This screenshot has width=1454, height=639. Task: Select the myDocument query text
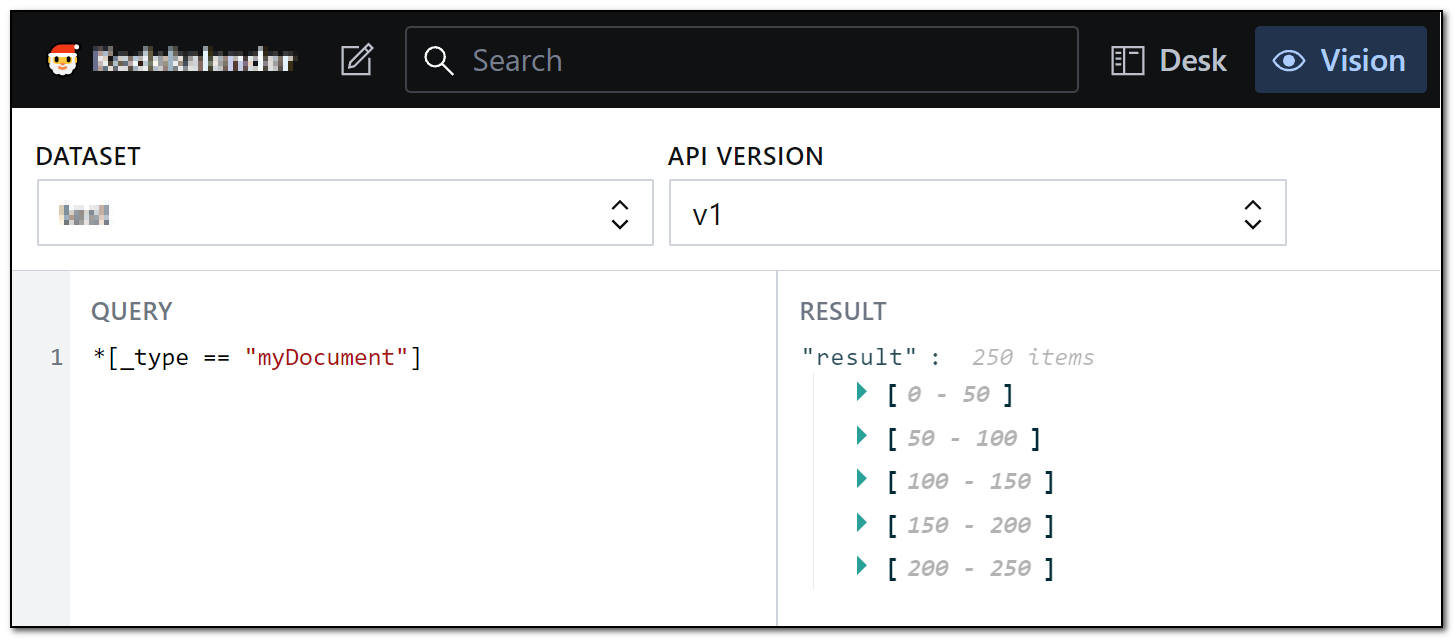[320, 357]
